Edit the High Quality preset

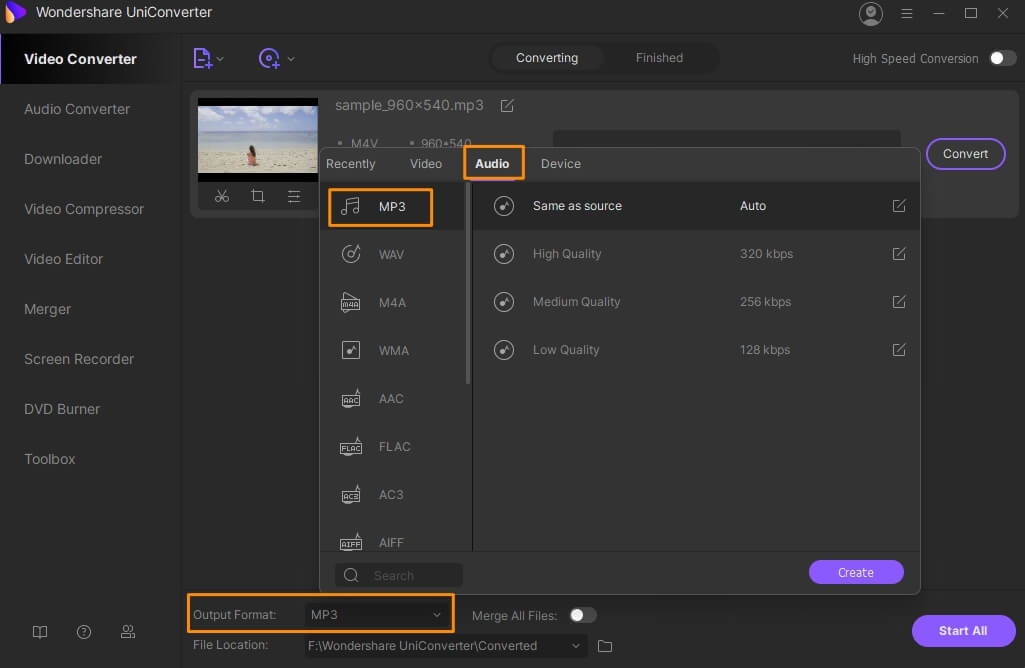click(899, 254)
